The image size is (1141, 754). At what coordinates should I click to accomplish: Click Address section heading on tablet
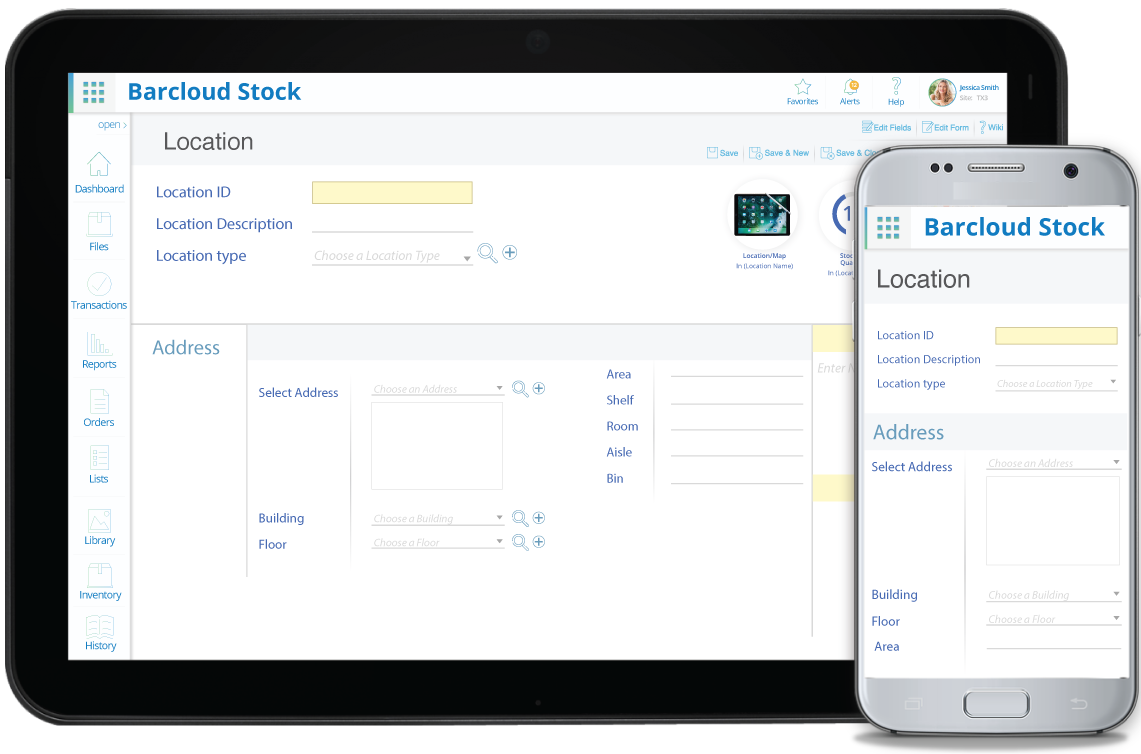186,348
